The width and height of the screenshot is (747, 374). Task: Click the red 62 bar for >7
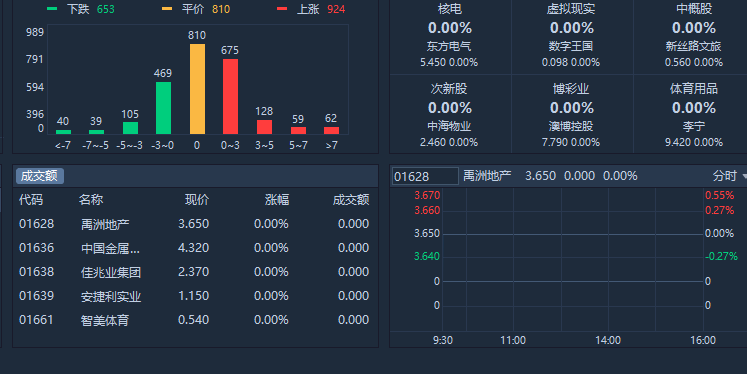(x=331, y=131)
